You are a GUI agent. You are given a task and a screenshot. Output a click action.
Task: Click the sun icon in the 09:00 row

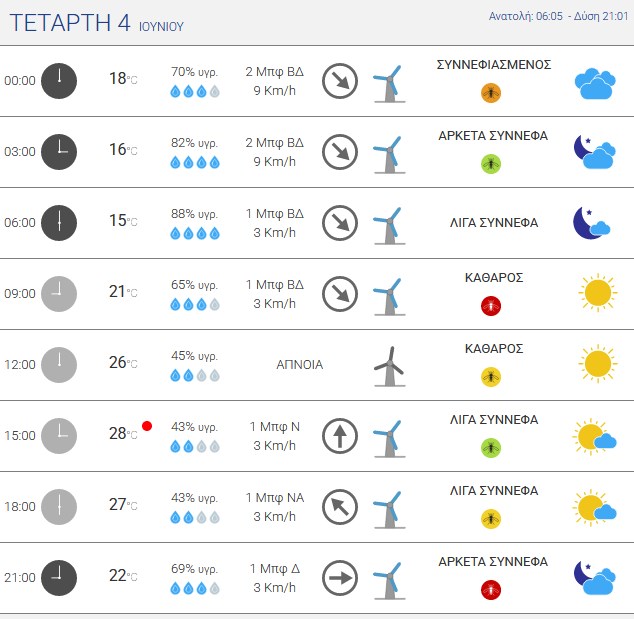point(598,292)
